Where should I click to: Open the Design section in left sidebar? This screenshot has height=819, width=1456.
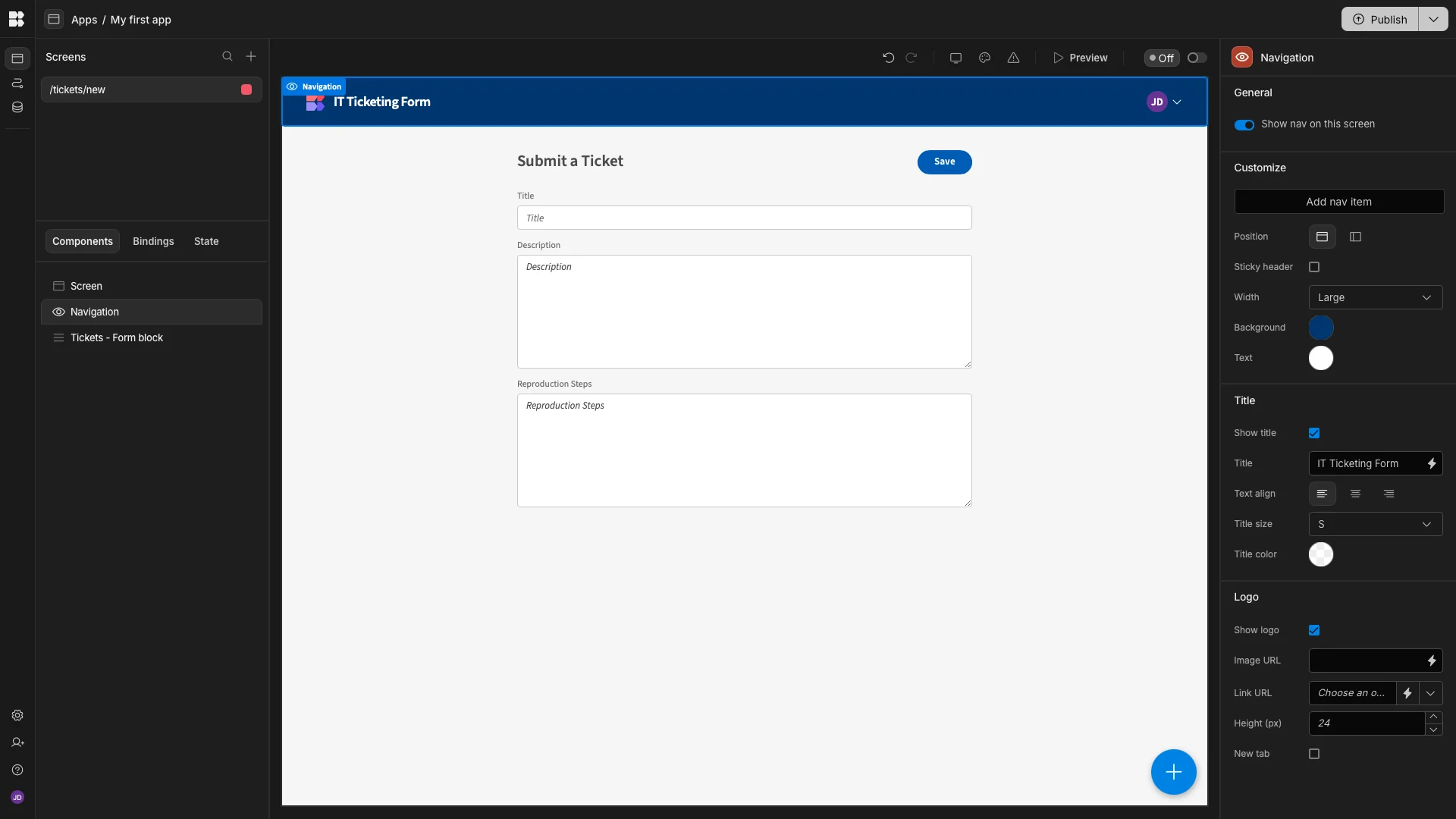click(17, 58)
